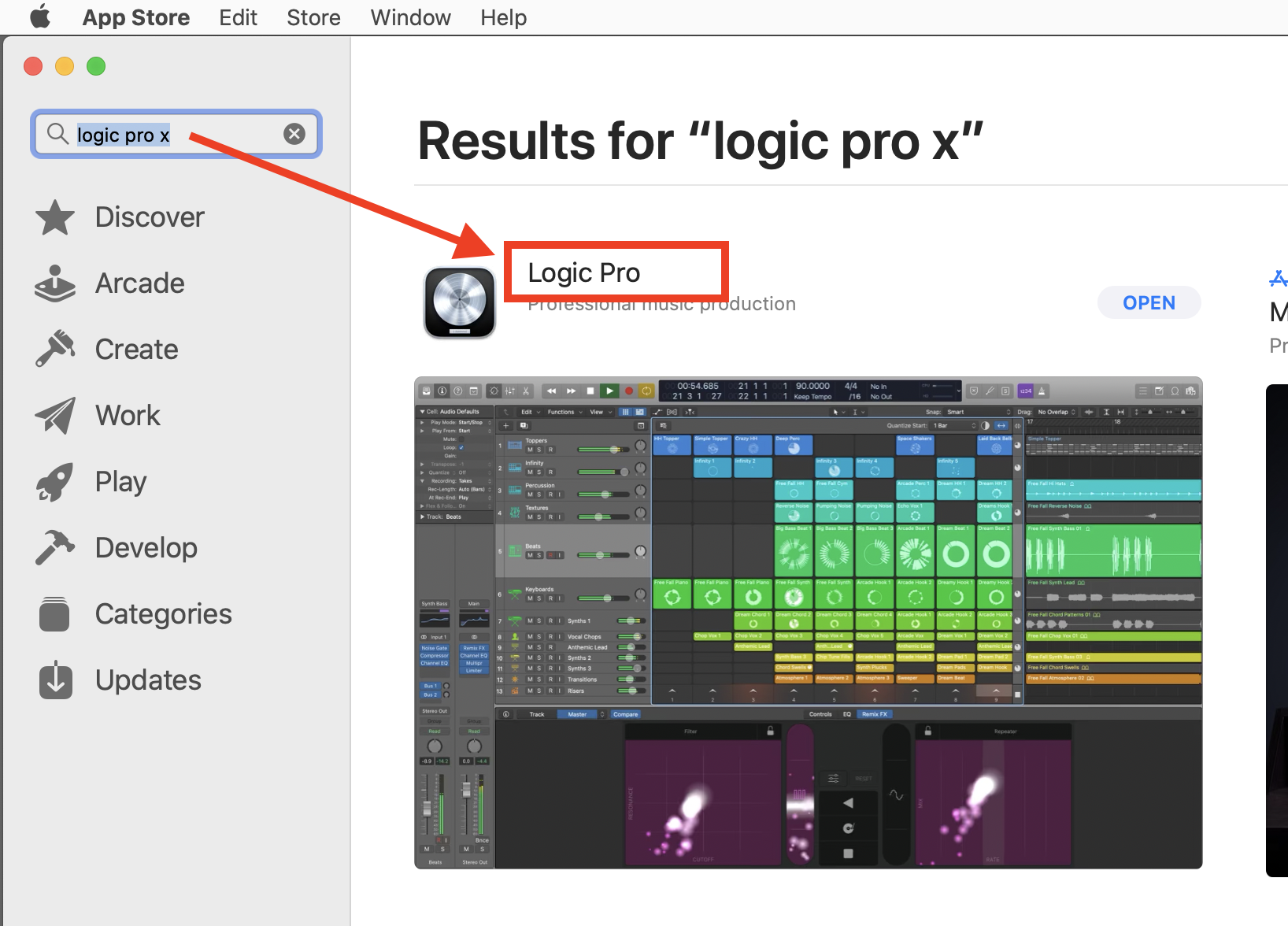Click the Logic Pro screenshot preview

pyautogui.click(x=808, y=623)
